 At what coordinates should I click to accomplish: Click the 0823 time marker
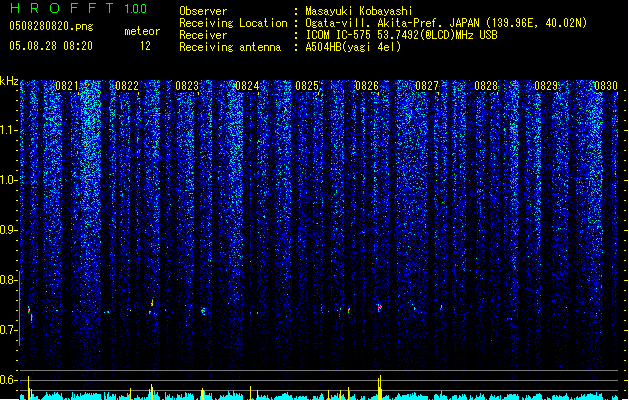[187, 86]
